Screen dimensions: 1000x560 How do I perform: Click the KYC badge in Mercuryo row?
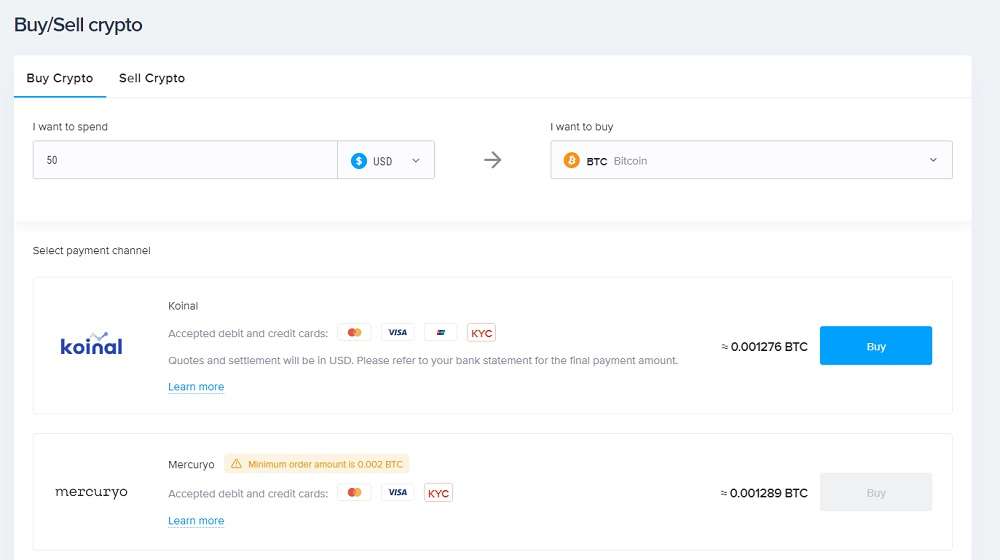coord(438,493)
